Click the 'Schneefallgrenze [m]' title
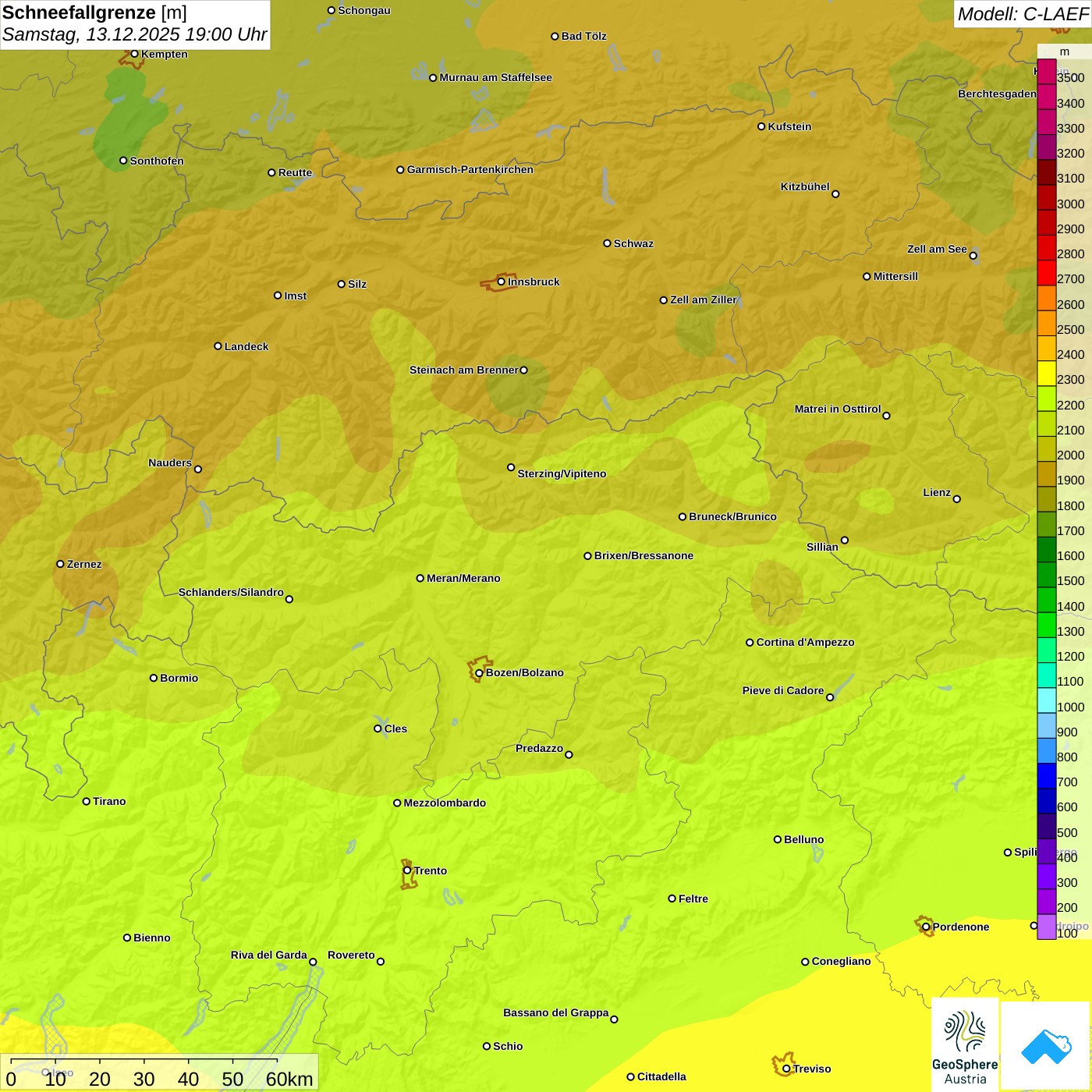The image size is (1092, 1092). pos(94,12)
